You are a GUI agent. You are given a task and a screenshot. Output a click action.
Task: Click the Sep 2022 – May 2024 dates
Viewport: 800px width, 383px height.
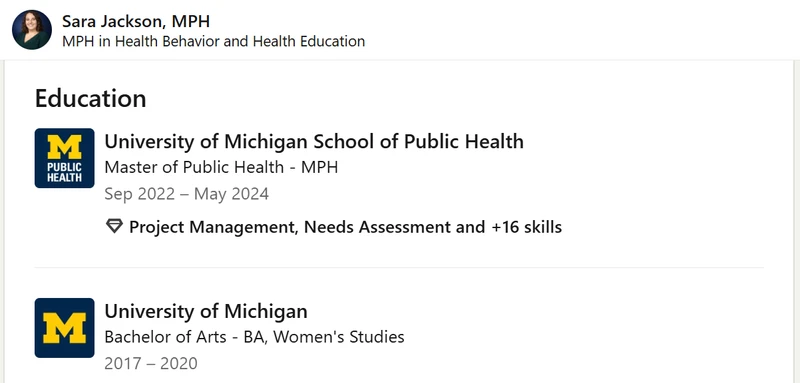186,194
